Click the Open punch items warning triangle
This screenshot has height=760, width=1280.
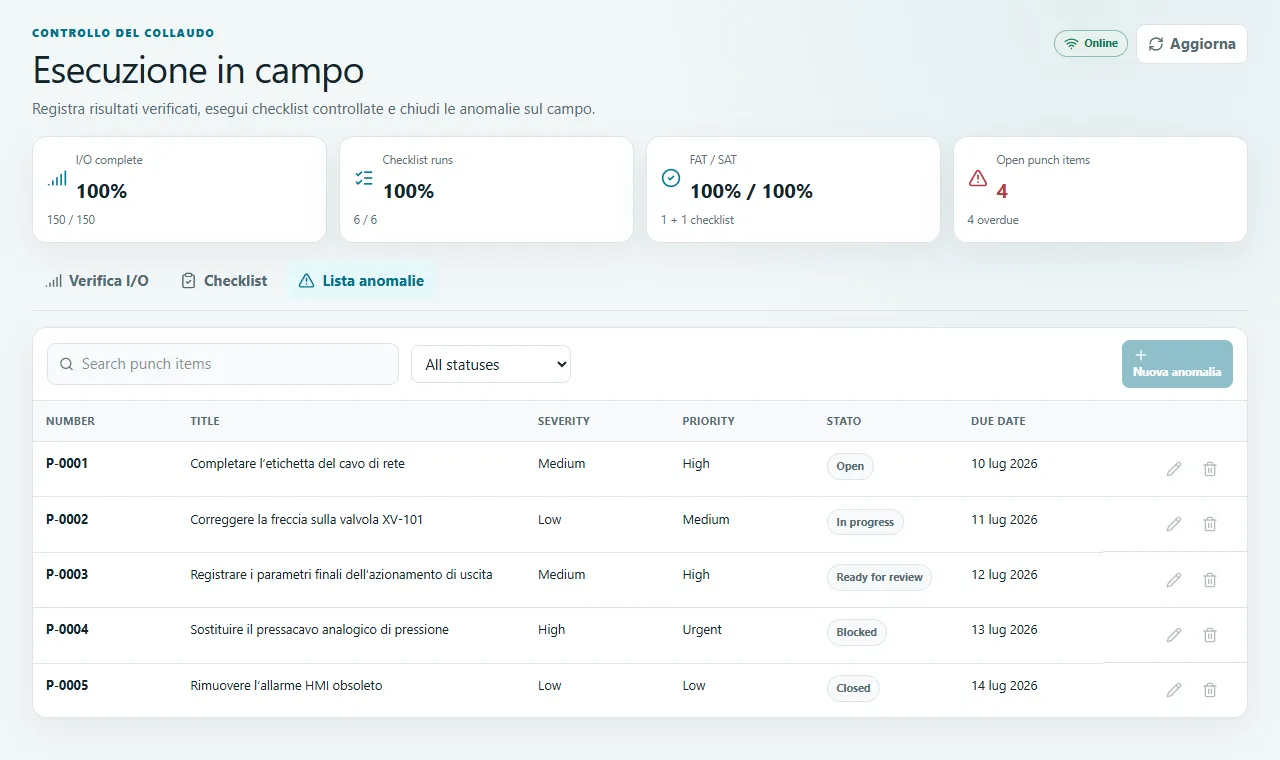coord(978,178)
